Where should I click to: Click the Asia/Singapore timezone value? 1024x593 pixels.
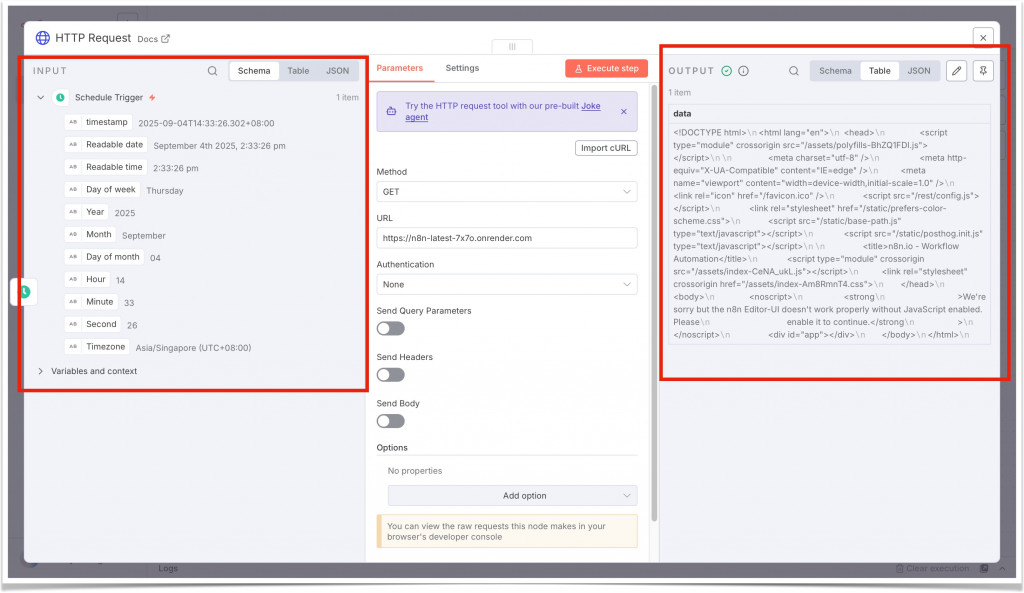(x=193, y=347)
